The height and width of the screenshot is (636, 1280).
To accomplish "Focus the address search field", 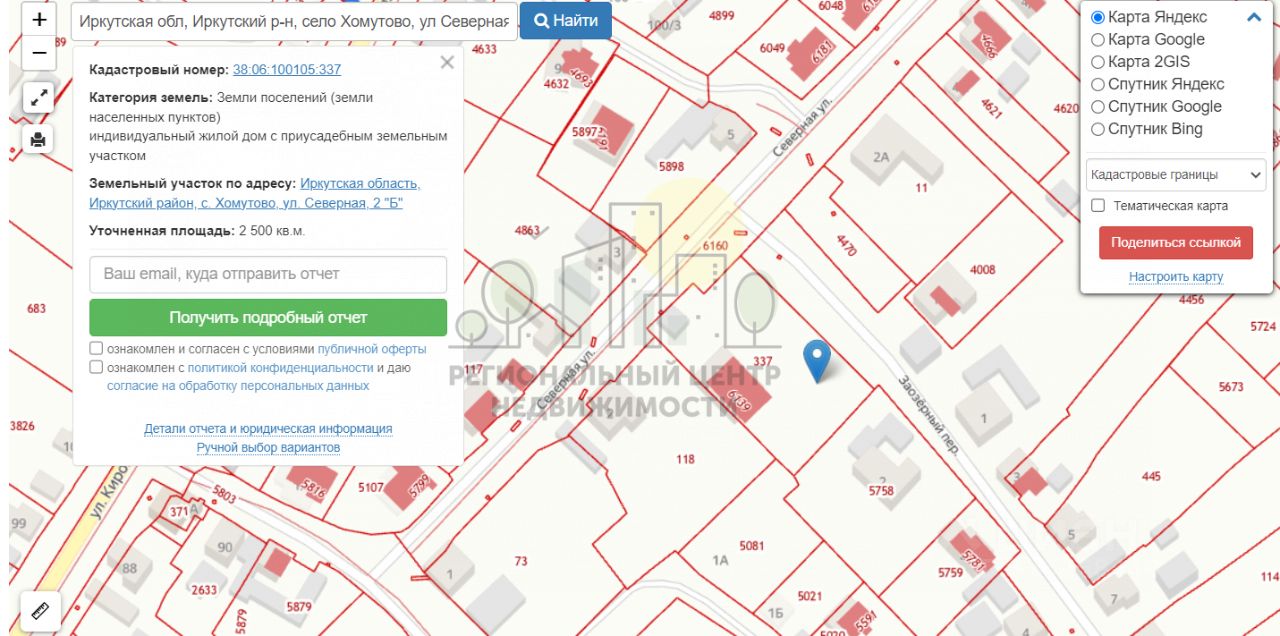I will click(x=294, y=20).
